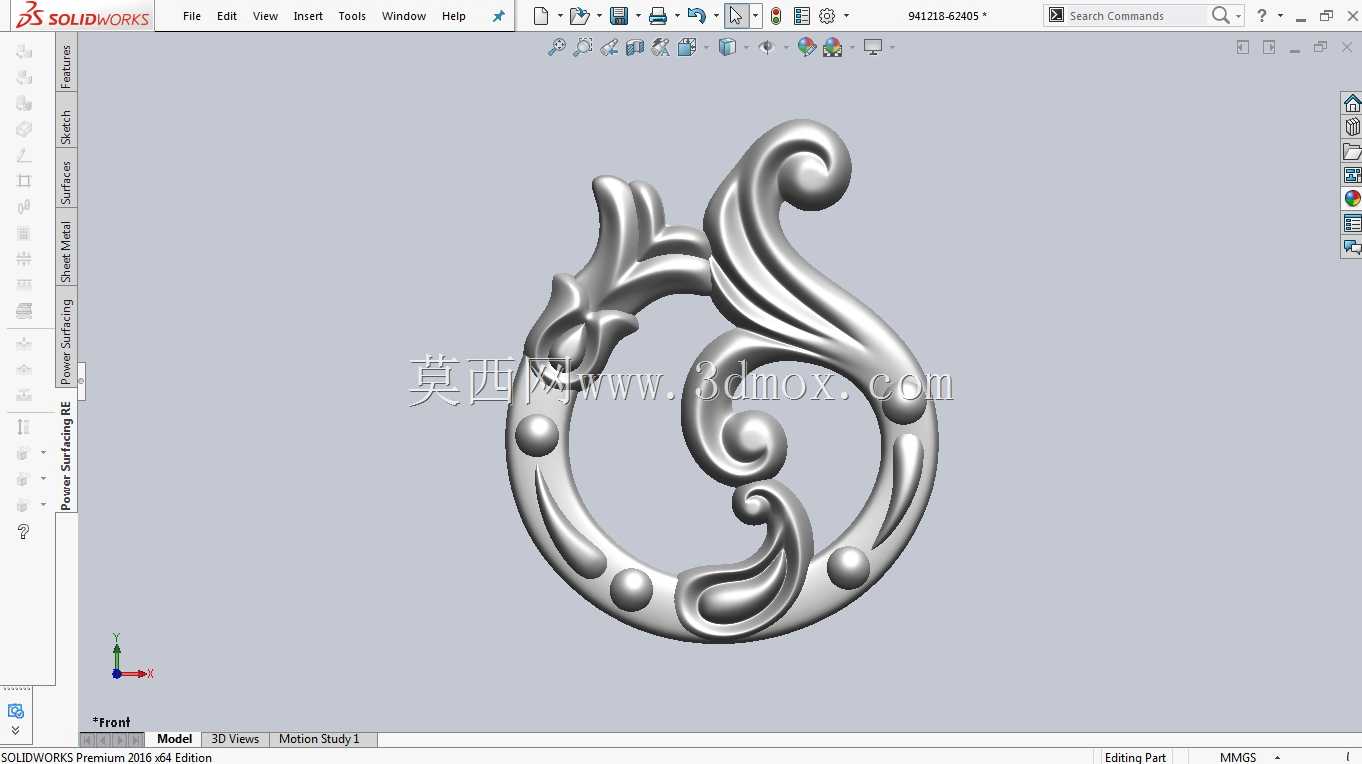Open Custom Properties icon in task pane
Viewport: 1362px width, 764px height.
click(1352, 223)
